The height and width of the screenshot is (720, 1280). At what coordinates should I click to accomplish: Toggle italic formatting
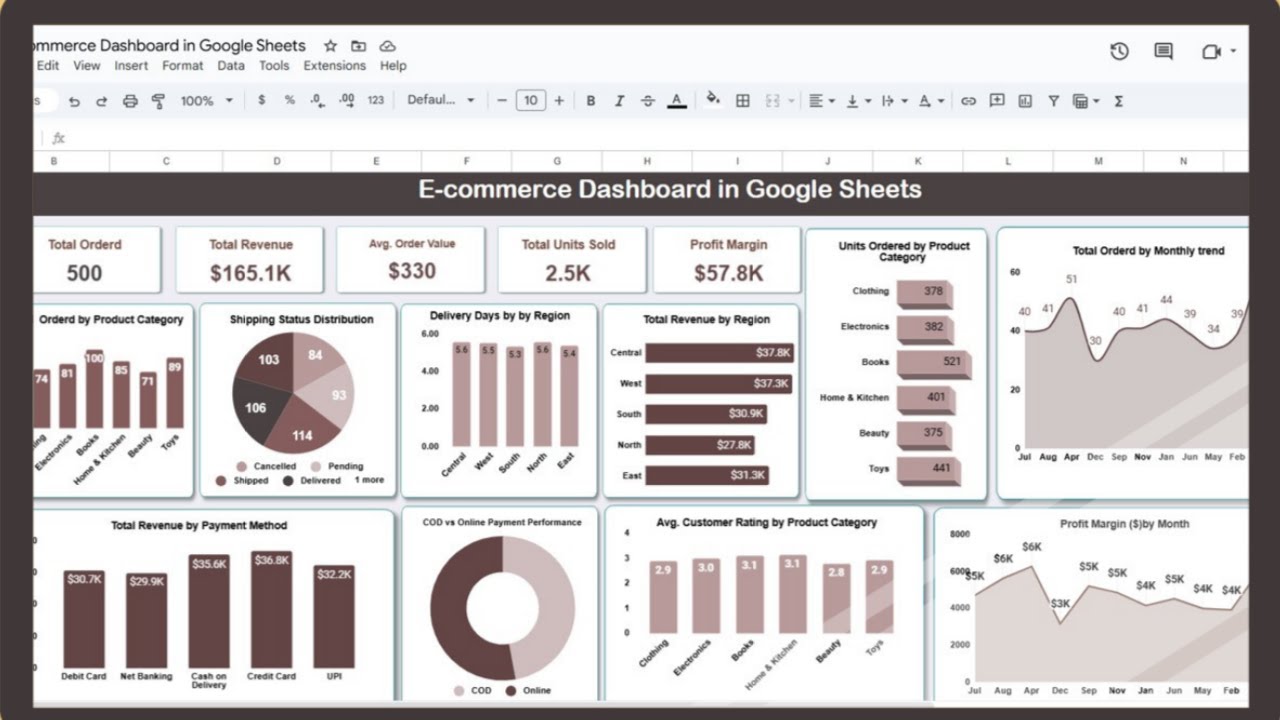[x=619, y=101]
